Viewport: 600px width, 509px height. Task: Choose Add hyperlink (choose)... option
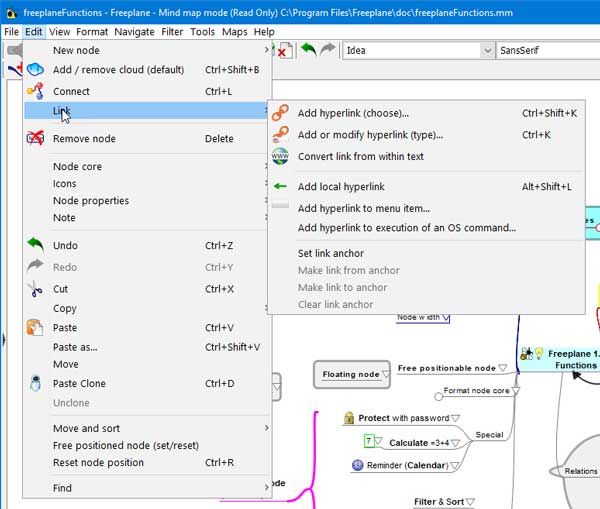coord(426,113)
